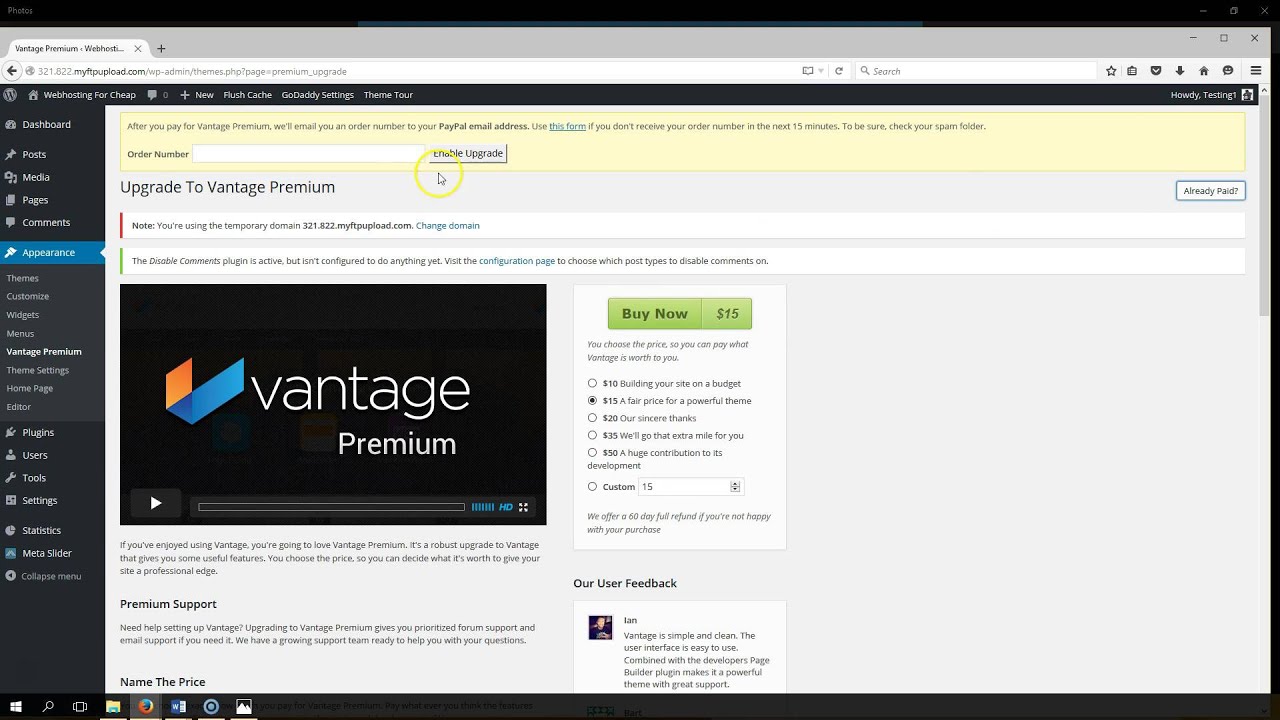The image size is (1280, 720).
Task: Reload the page with the refresh icon
Action: [838, 71]
